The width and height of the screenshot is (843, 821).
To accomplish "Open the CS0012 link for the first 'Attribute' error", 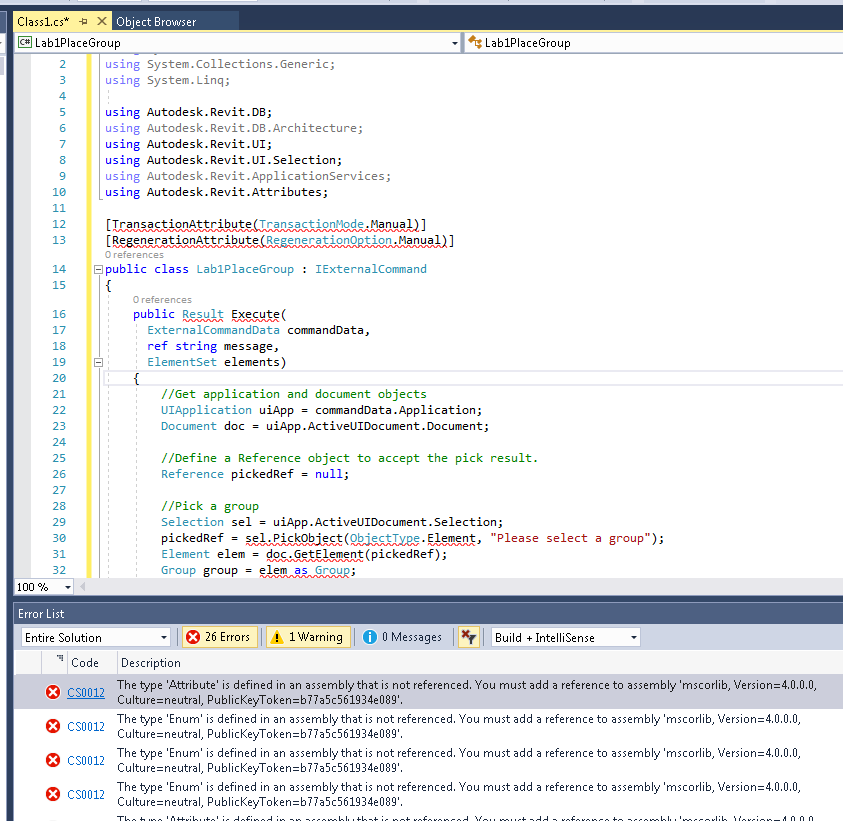I will coord(86,693).
